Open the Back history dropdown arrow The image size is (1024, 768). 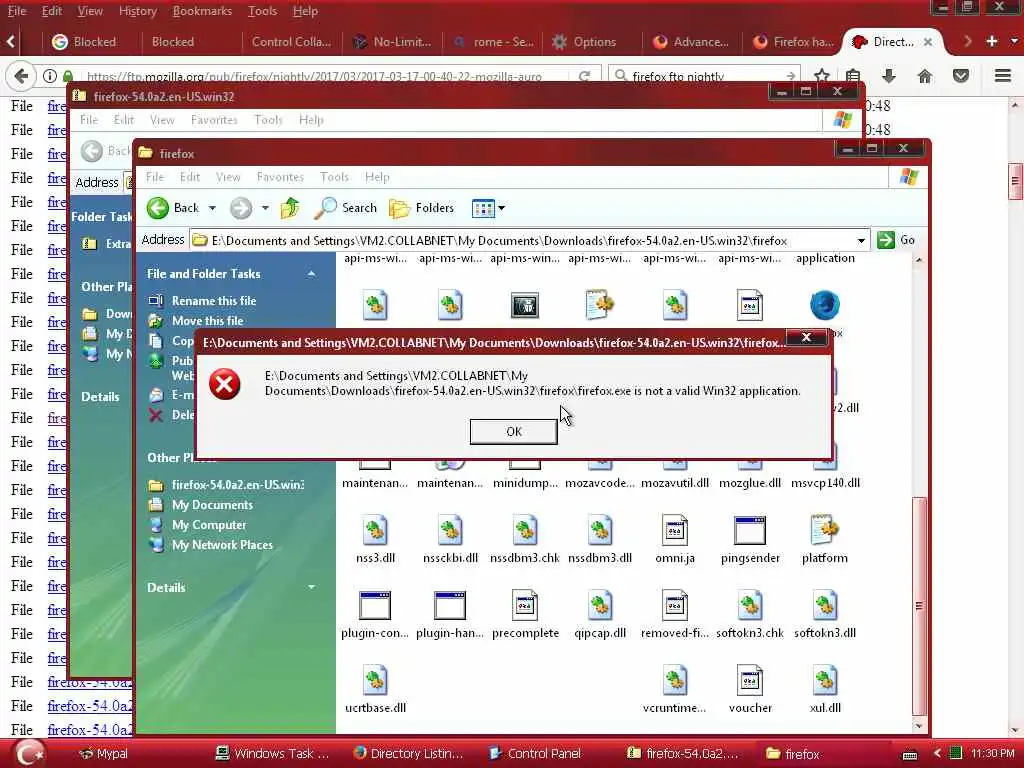(x=212, y=208)
